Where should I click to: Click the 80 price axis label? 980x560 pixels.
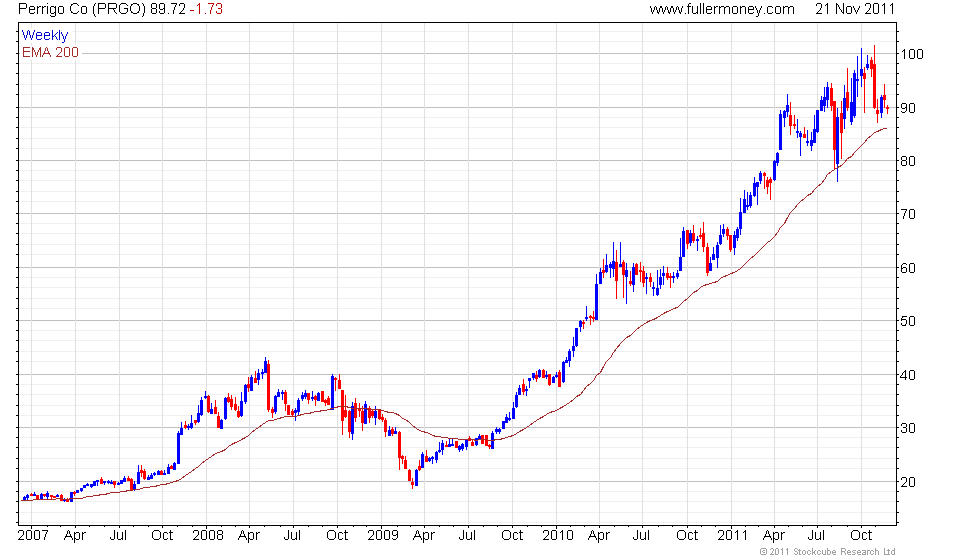pos(908,161)
